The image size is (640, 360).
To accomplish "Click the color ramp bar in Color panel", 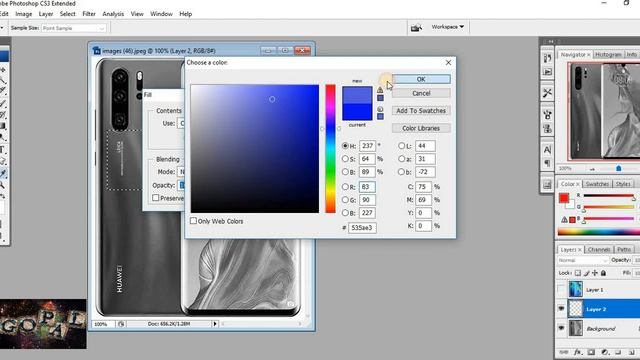I will click(x=598, y=232).
